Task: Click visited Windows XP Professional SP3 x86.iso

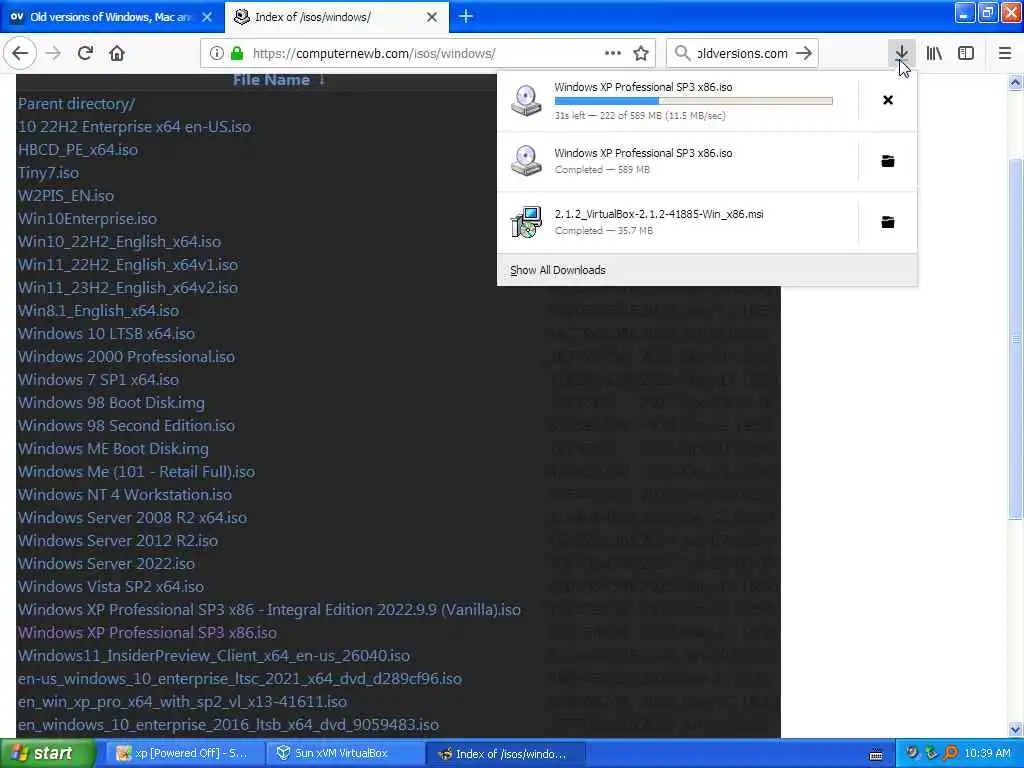Action: click(148, 633)
